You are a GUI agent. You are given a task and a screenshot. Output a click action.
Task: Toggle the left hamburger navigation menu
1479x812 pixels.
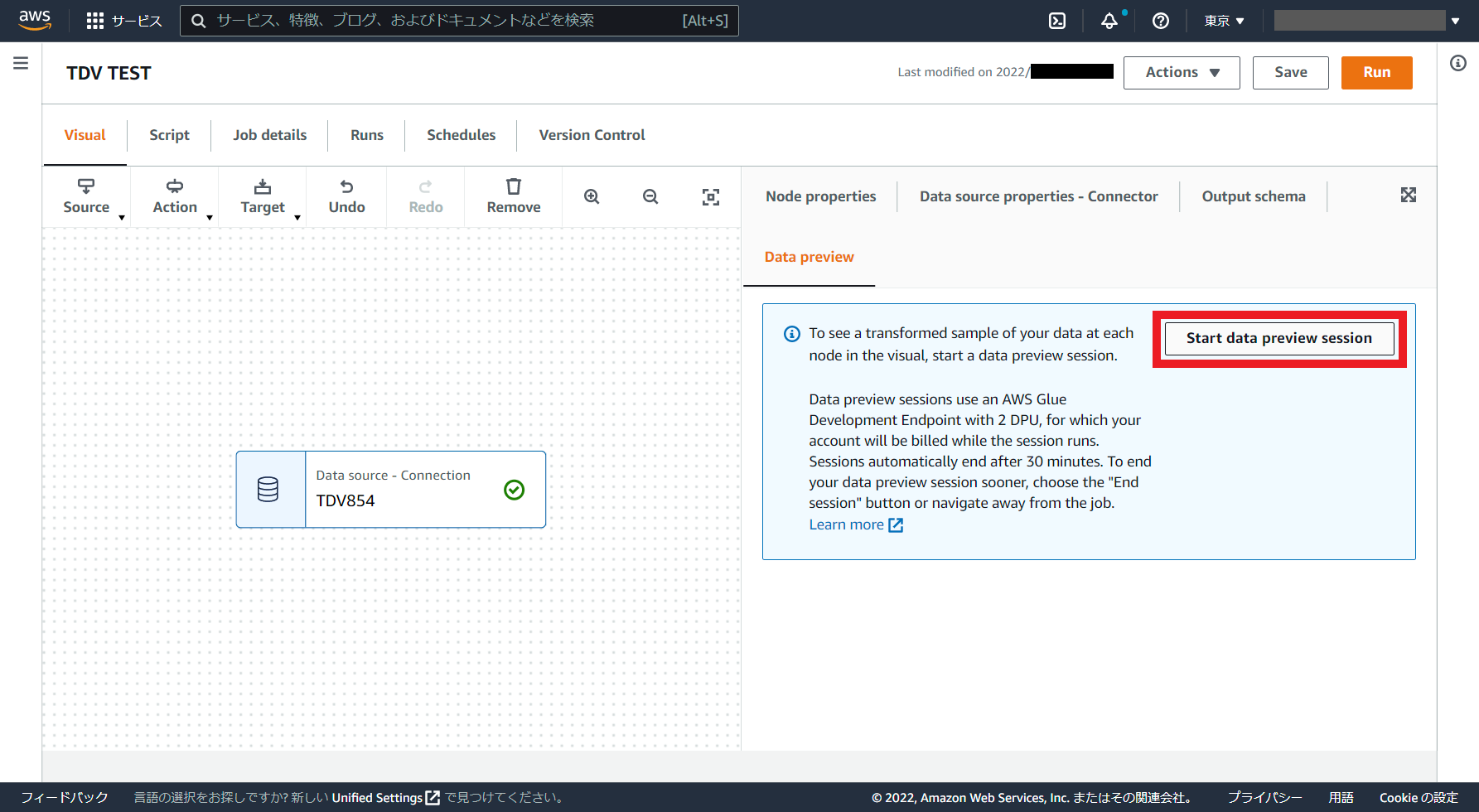click(x=21, y=63)
